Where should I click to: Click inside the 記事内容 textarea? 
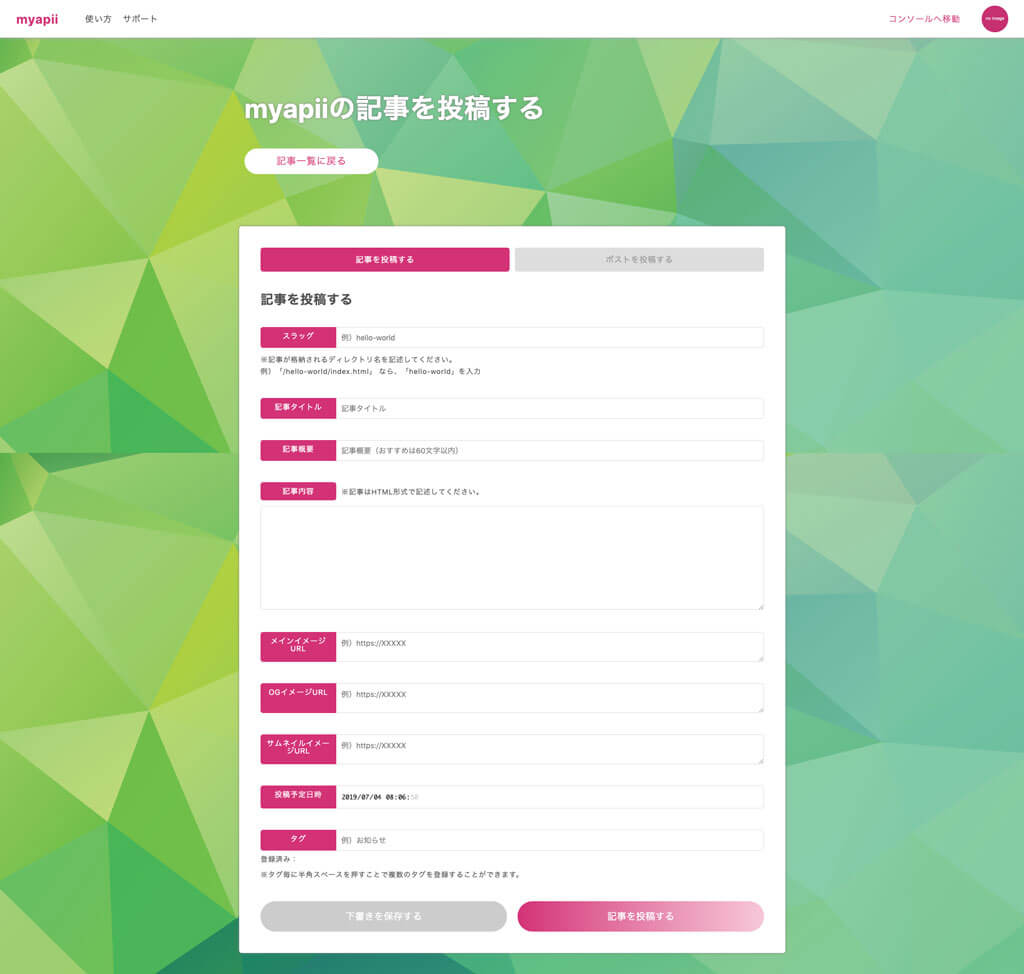click(512, 557)
